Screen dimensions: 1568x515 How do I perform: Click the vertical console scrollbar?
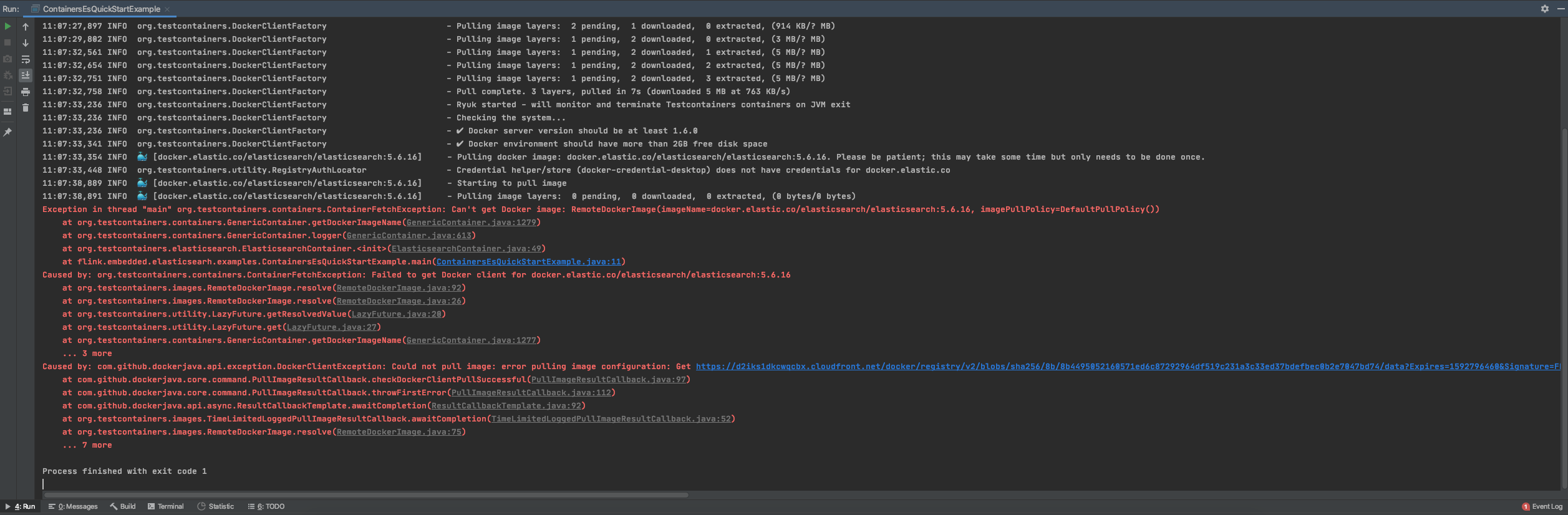1564,309
